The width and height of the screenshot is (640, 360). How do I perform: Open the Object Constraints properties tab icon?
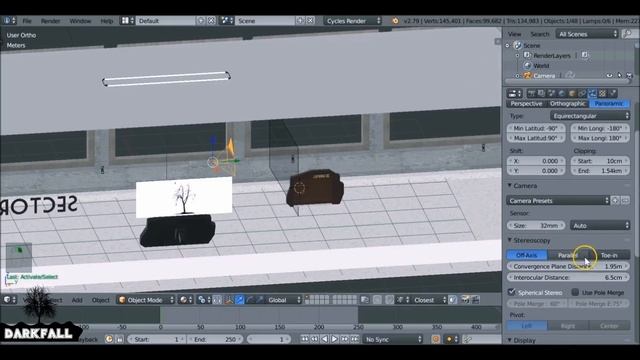(x=582, y=93)
